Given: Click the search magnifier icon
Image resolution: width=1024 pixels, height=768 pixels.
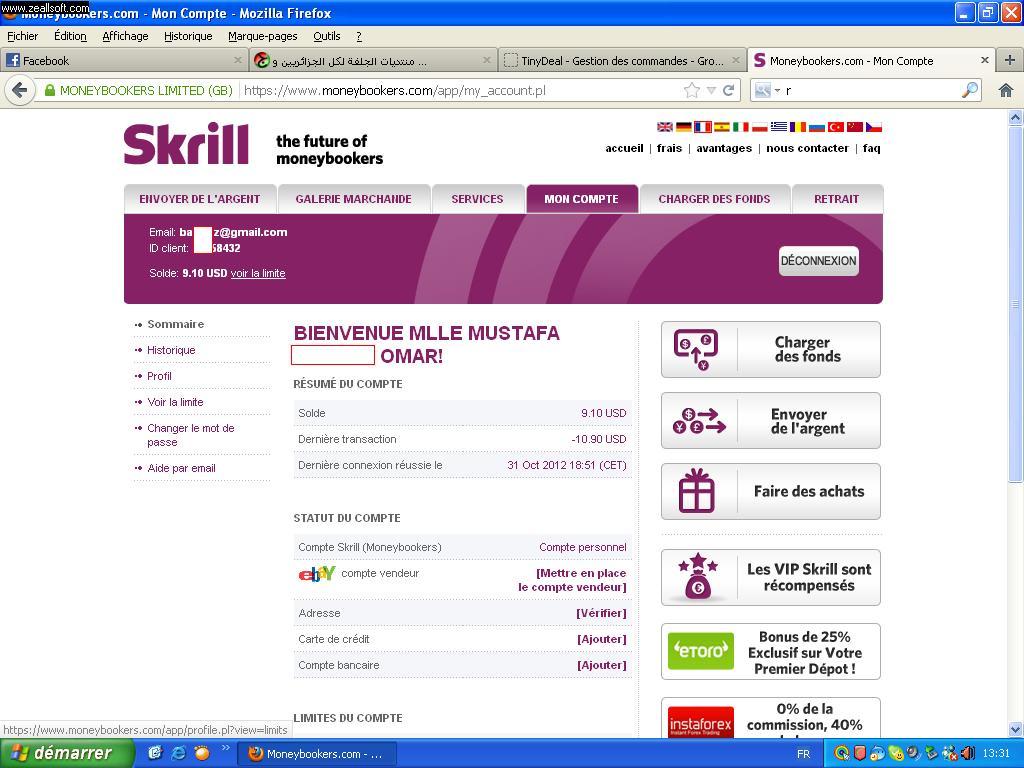Looking at the screenshot, I should click(970, 90).
